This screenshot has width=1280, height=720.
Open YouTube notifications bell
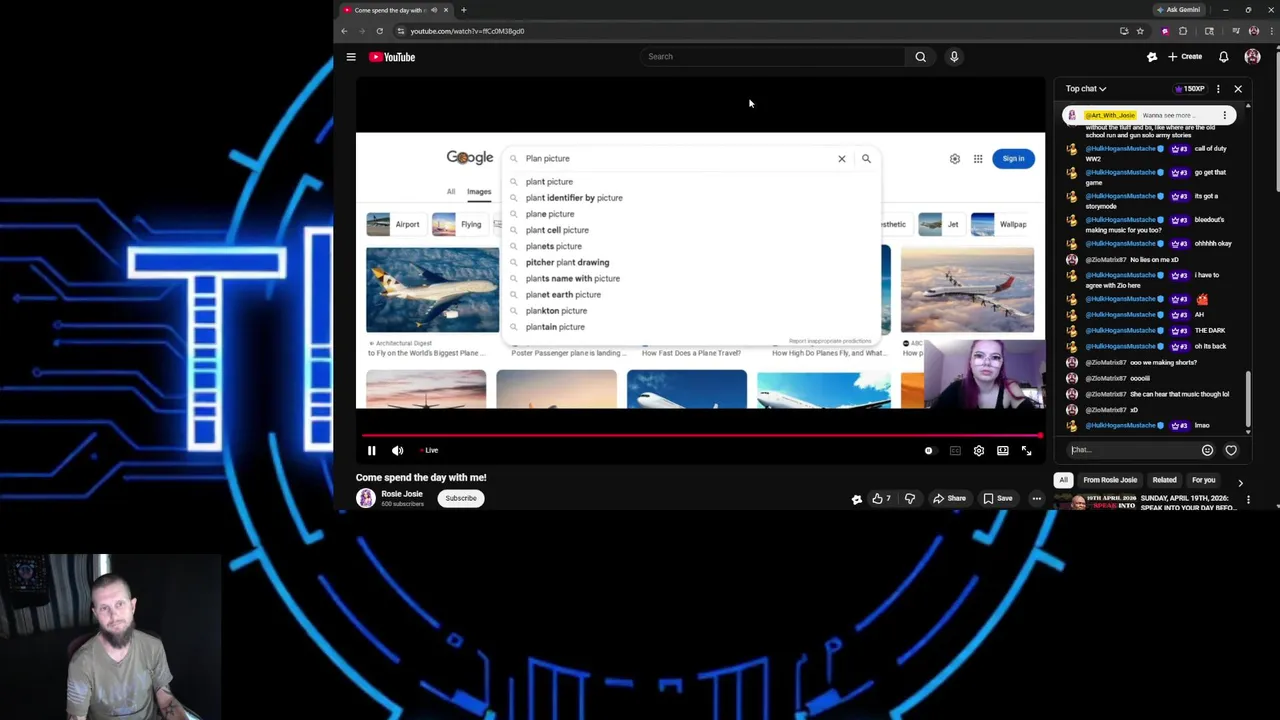(x=1223, y=57)
